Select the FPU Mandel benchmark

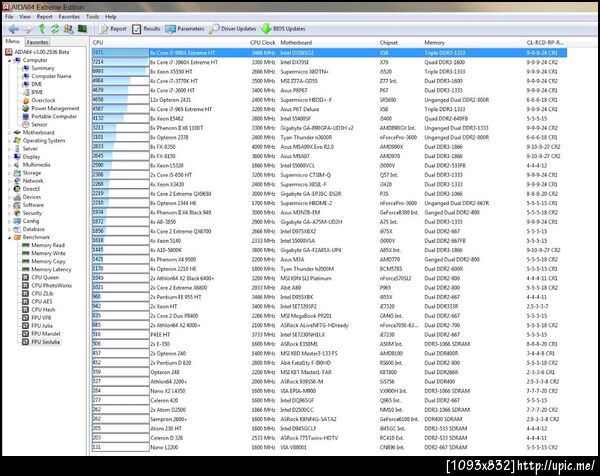[x=46, y=333]
